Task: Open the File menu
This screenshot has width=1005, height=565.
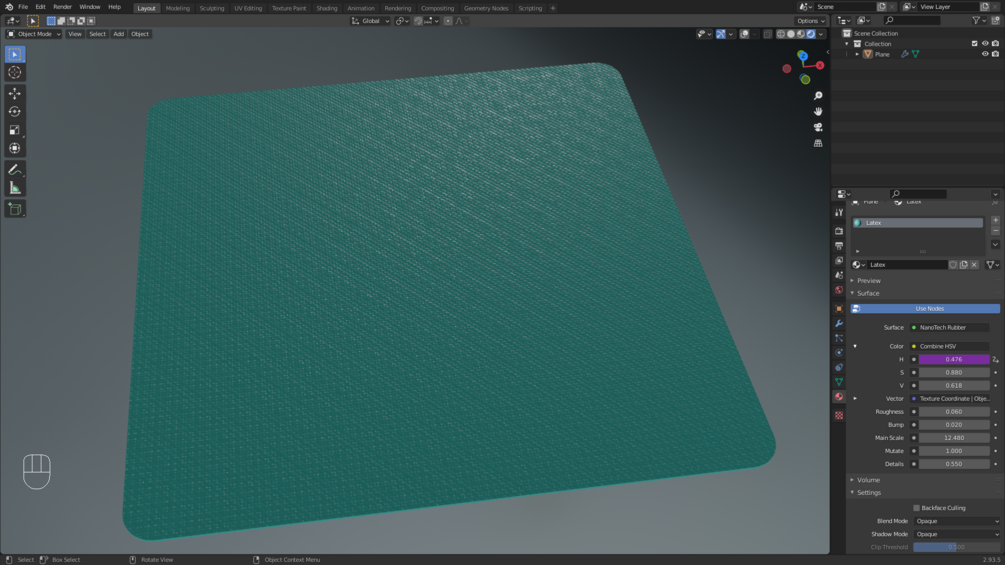Action: [x=22, y=7]
